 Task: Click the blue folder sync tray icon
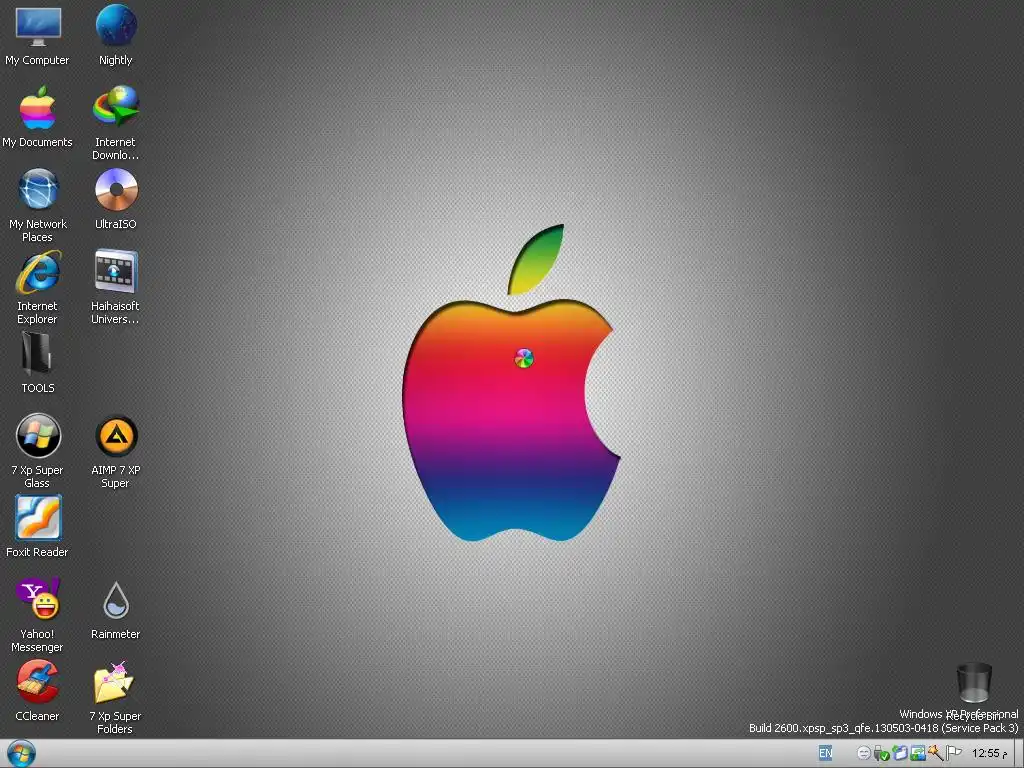(899, 754)
